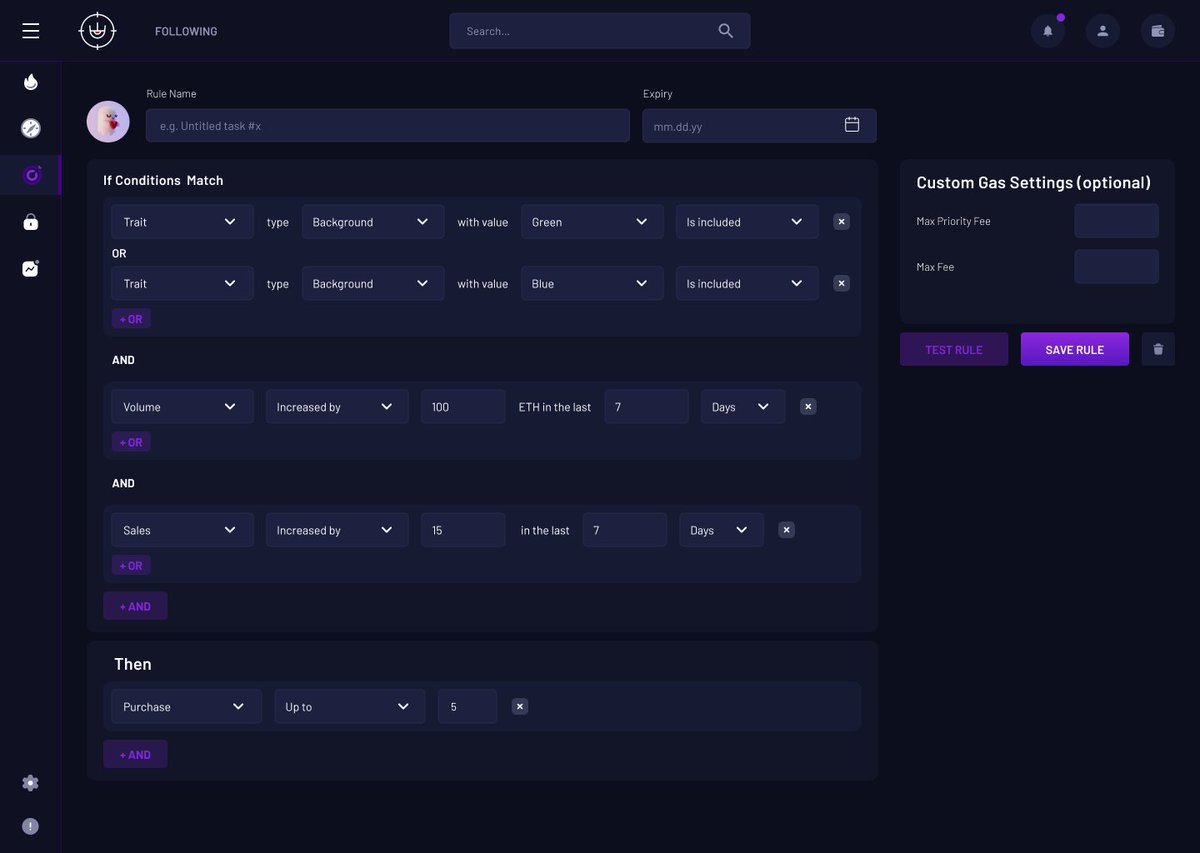1200x853 pixels.
Task: Remove the Blue trait condition
Action: (x=841, y=283)
